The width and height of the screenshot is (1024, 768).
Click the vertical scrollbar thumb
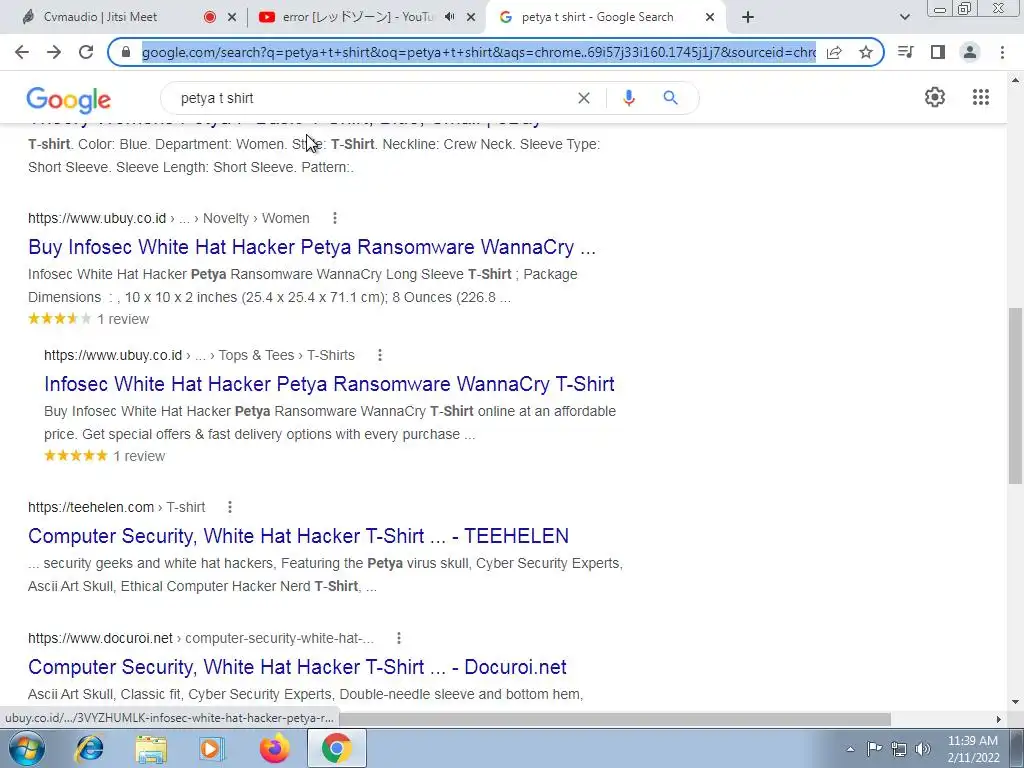coord(1015,395)
